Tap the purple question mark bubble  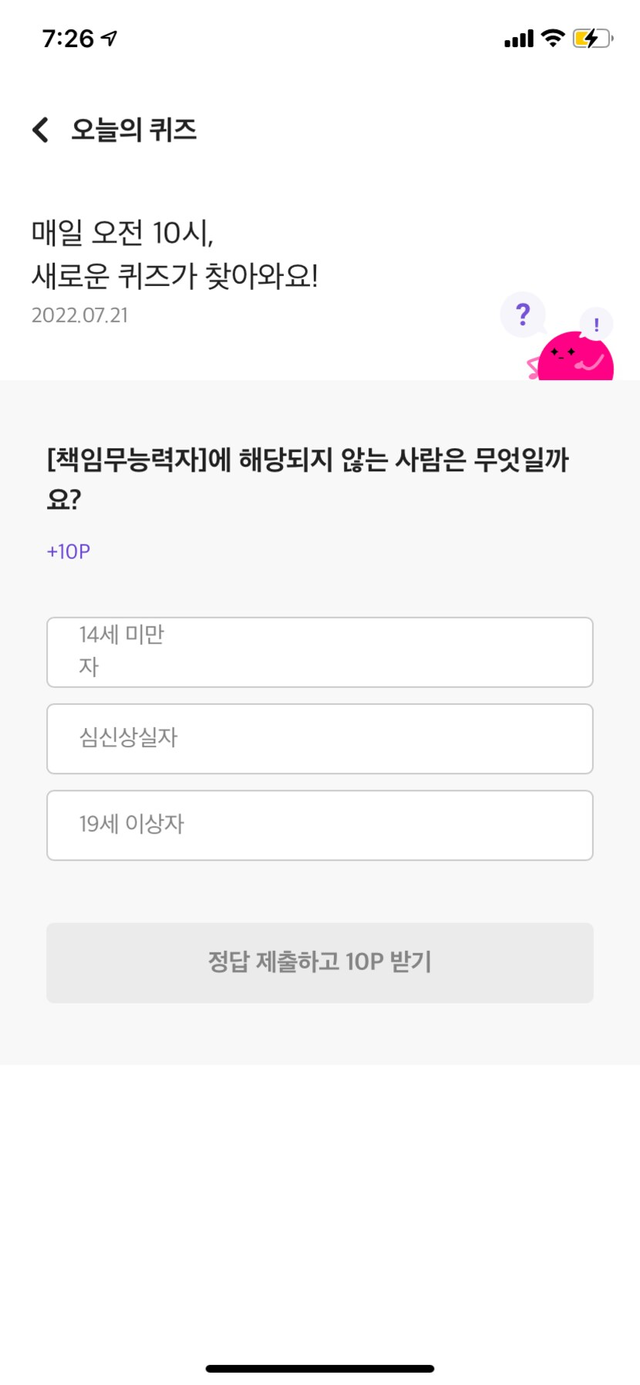pyautogui.click(x=522, y=316)
